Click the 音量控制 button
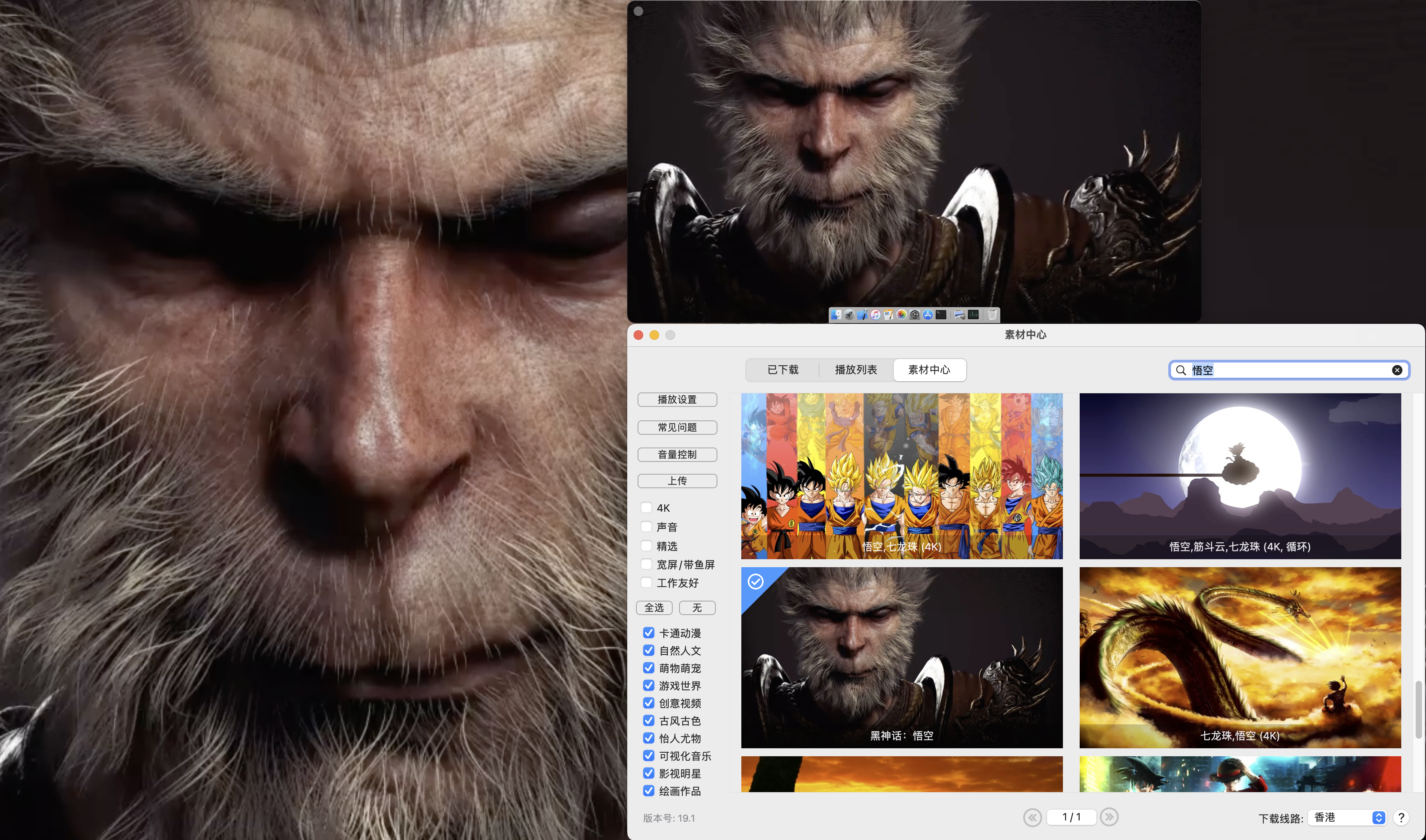The image size is (1426, 840). [677, 455]
